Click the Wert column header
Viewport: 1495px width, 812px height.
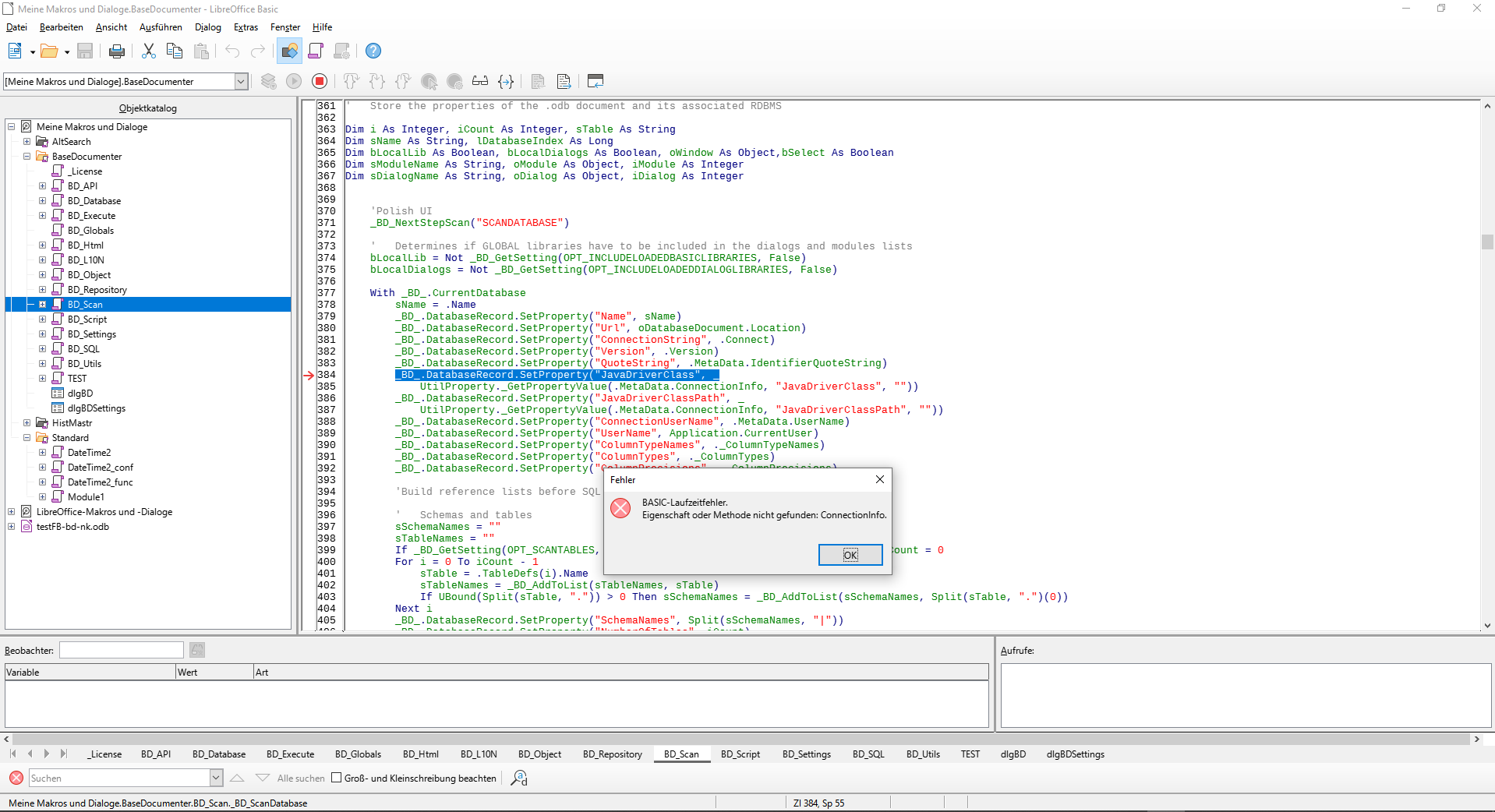click(x=214, y=672)
